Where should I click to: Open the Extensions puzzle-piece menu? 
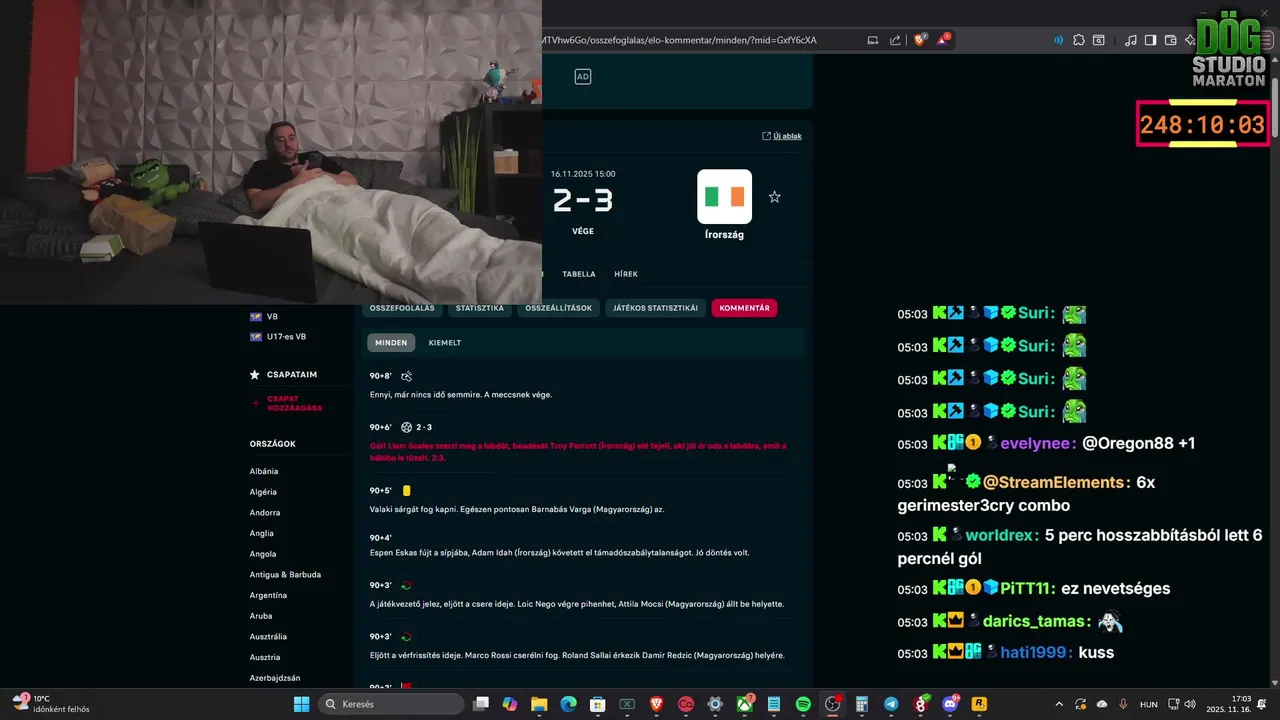pos(1079,40)
